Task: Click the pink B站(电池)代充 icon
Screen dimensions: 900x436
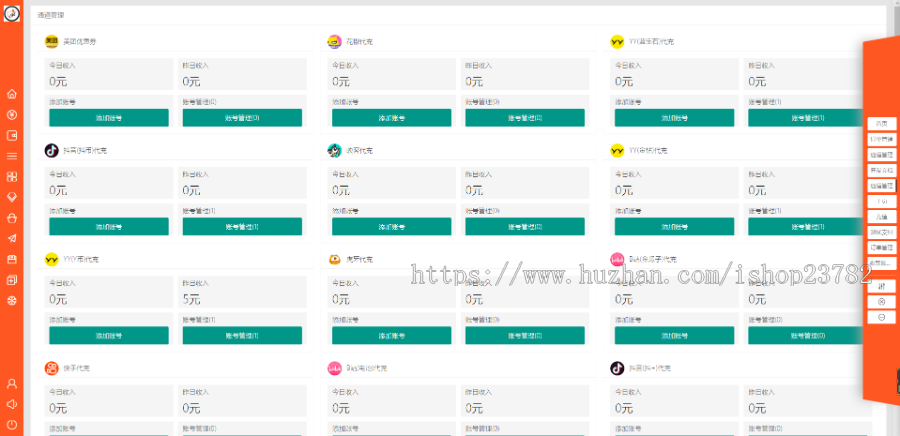Action: point(335,368)
